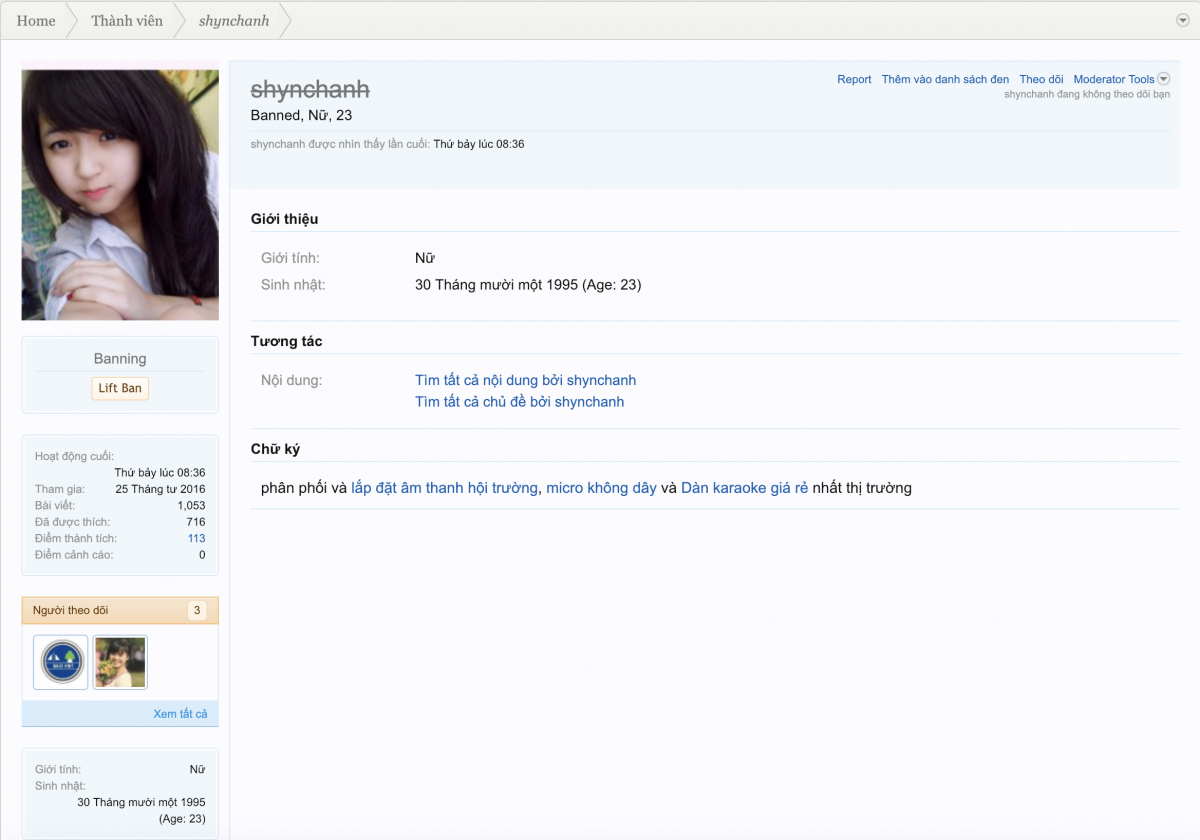The width and height of the screenshot is (1200, 840).
Task: Click the Lift Ban button
Action: pos(120,388)
